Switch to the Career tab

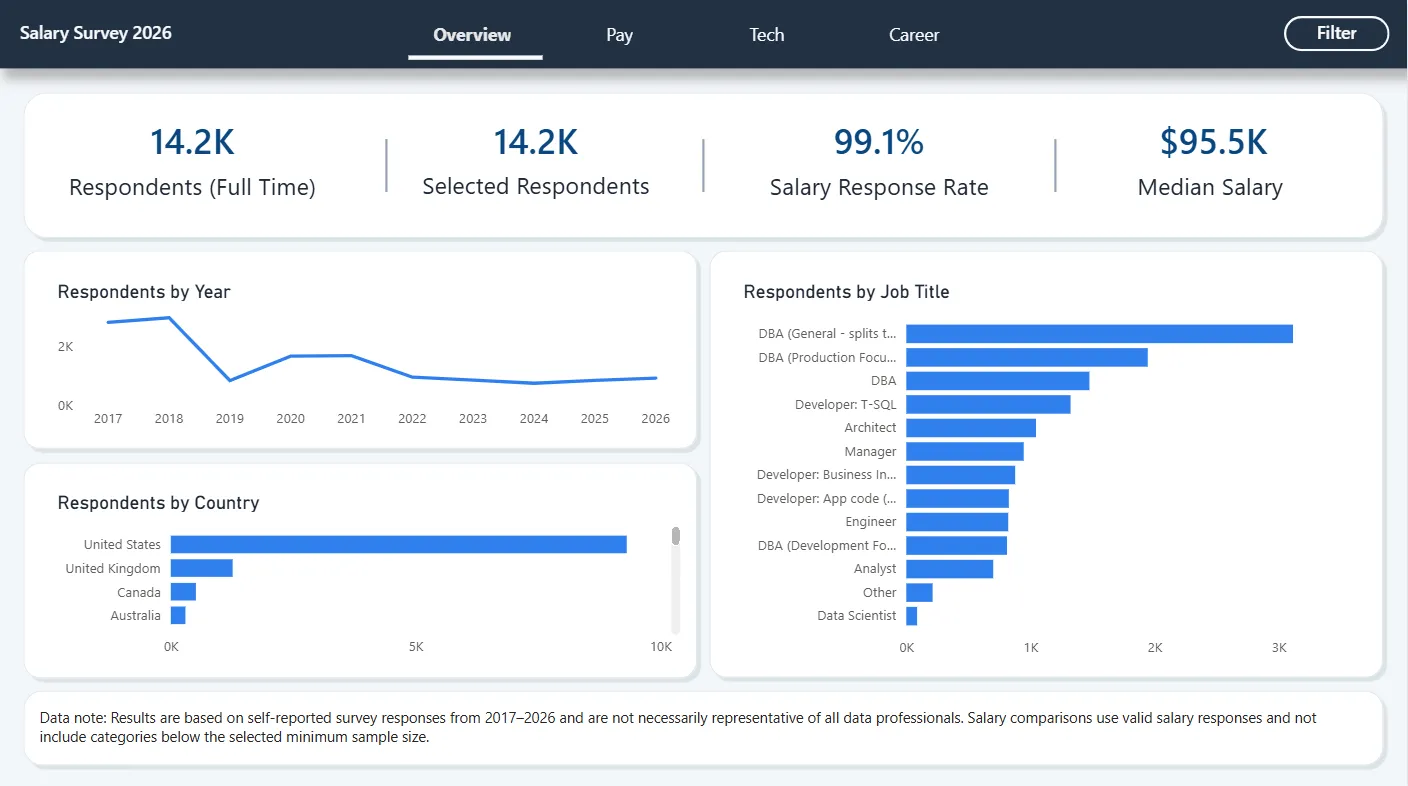[x=914, y=35]
